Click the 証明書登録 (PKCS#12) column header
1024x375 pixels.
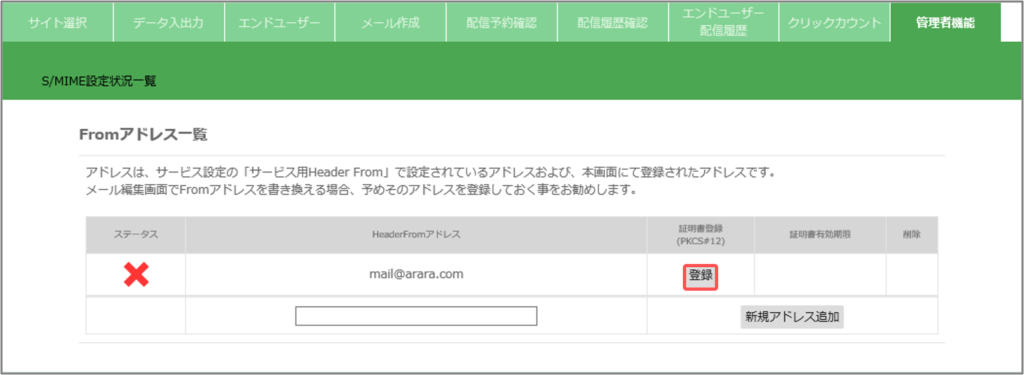point(701,235)
